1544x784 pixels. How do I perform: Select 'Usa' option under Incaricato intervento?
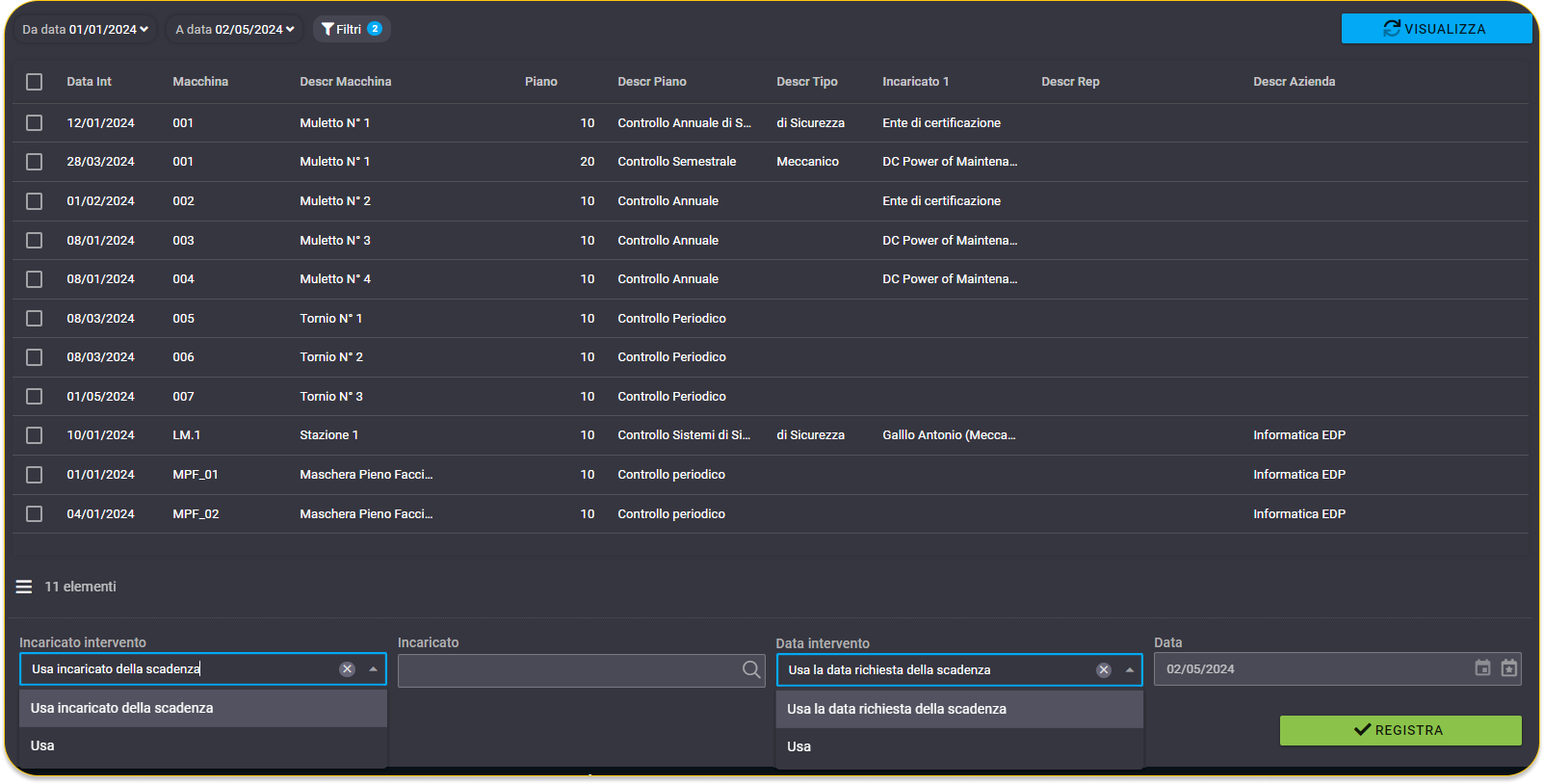pos(203,745)
